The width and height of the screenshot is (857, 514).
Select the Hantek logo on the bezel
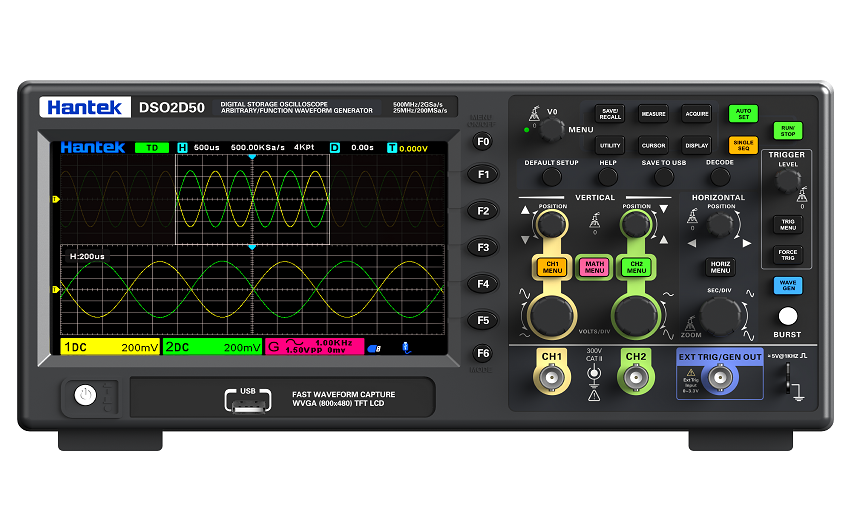(85, 107)
